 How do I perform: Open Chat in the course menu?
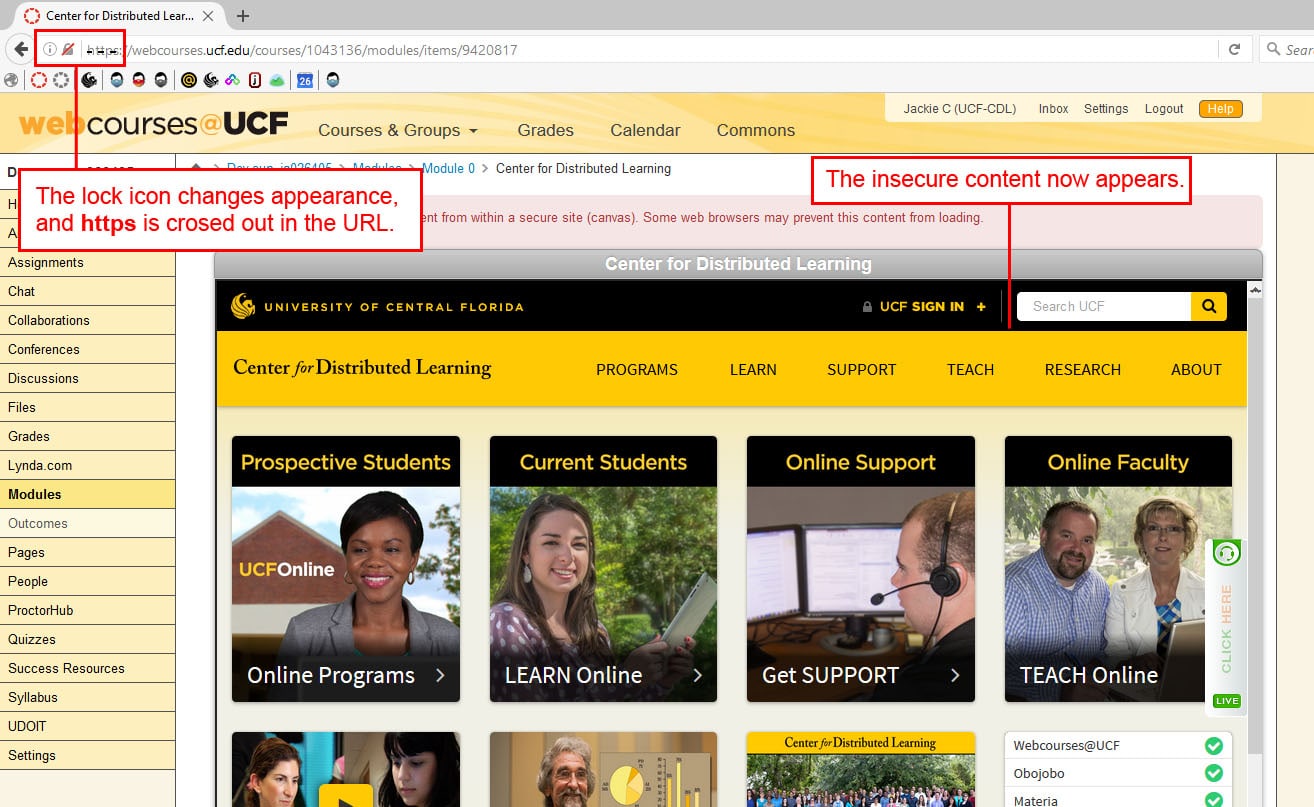click(x=87, y=292)
